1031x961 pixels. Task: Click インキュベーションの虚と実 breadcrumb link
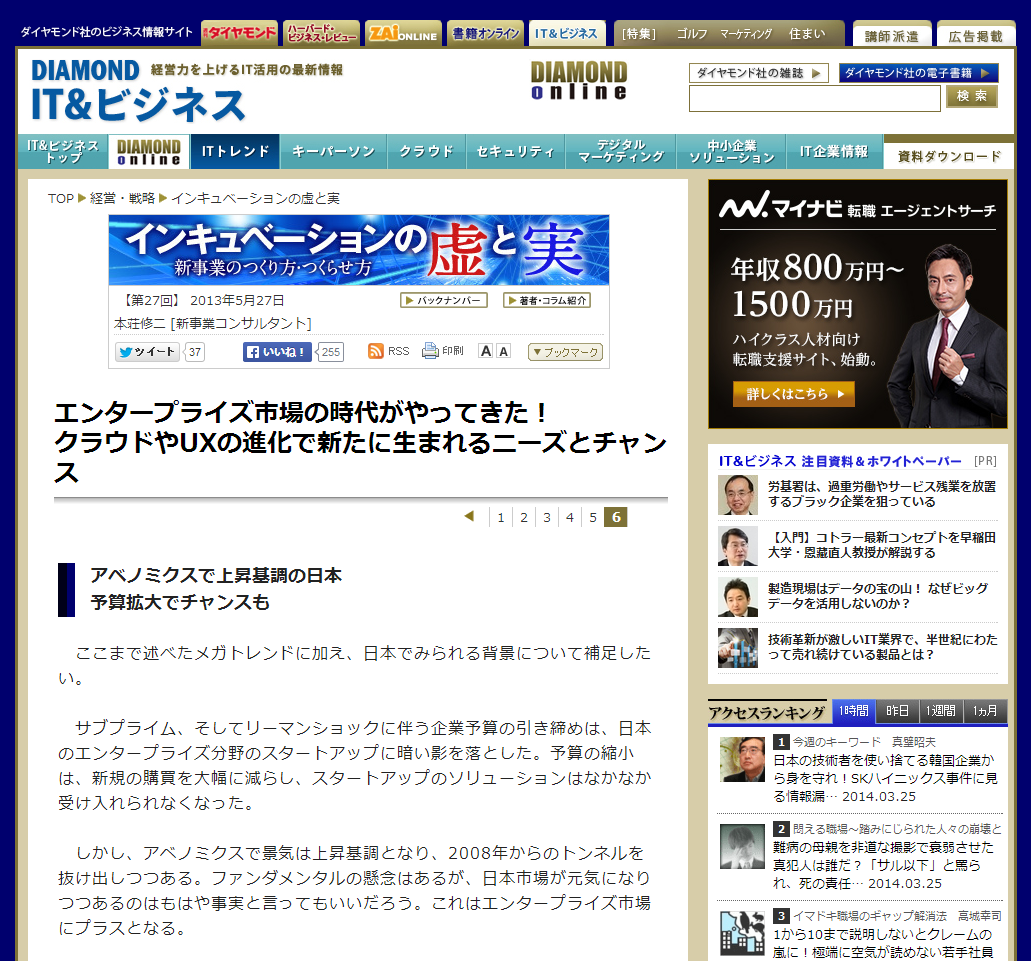[x=255, y=199]
